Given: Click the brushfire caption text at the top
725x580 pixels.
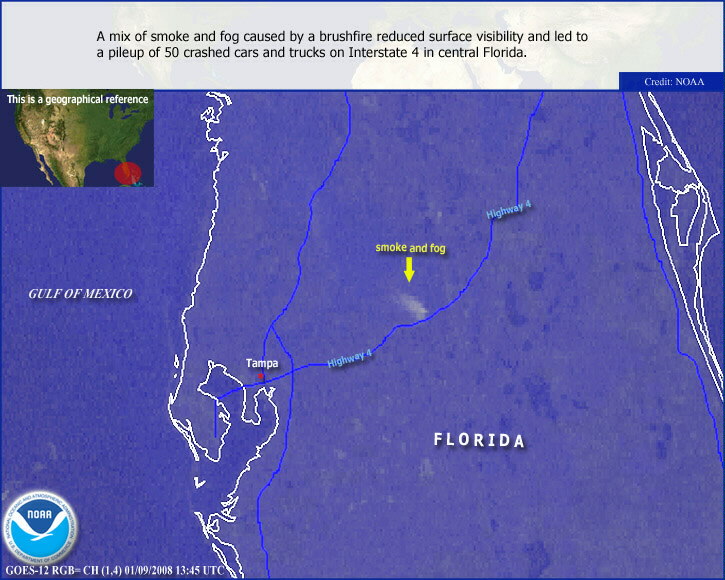Looking at the screenshot, I should pos(342,43).
